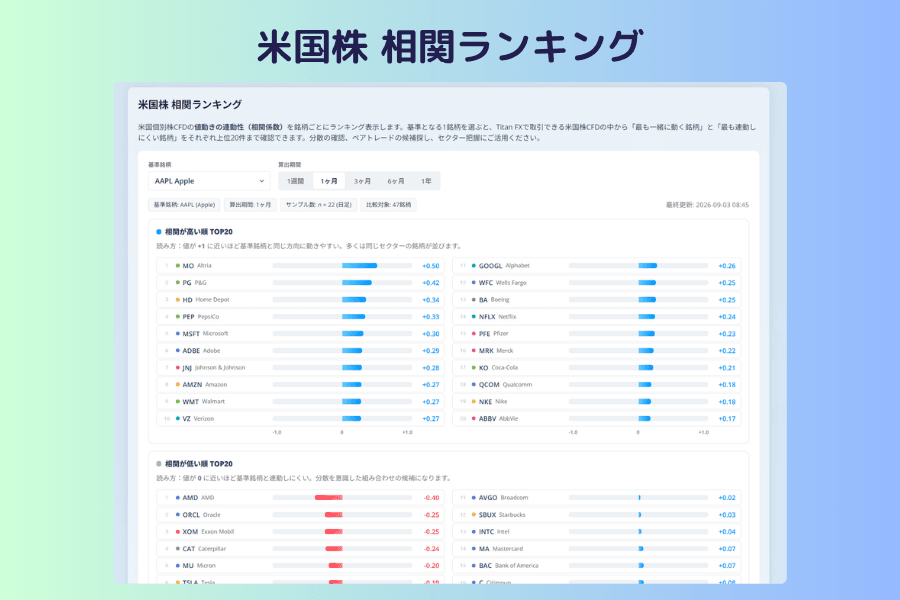This screenshot has height=600, width=900.
Task: Click the サンプル数 n = 22 chip
Action: (319, 204)
